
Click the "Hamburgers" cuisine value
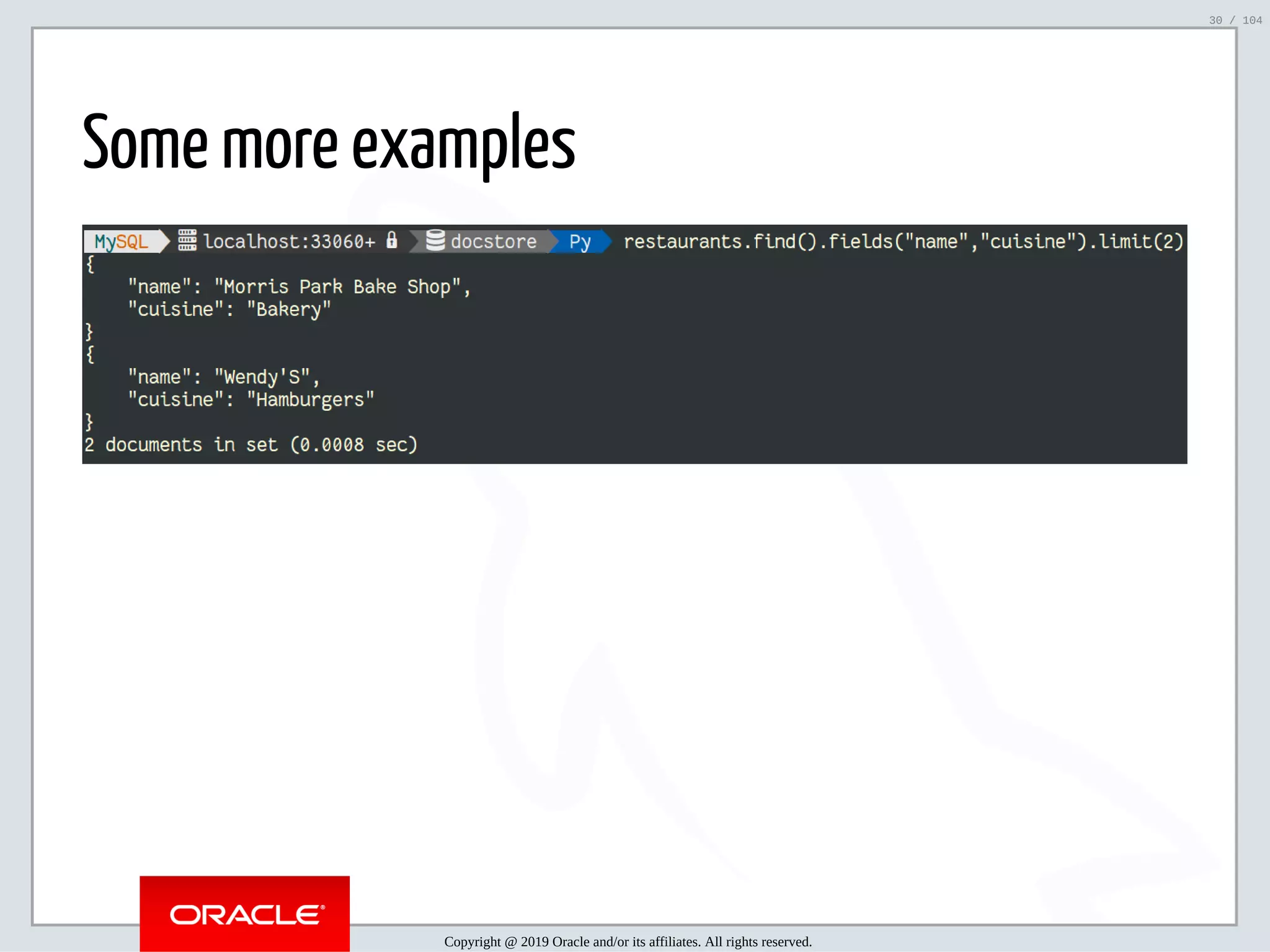point(311,400)
